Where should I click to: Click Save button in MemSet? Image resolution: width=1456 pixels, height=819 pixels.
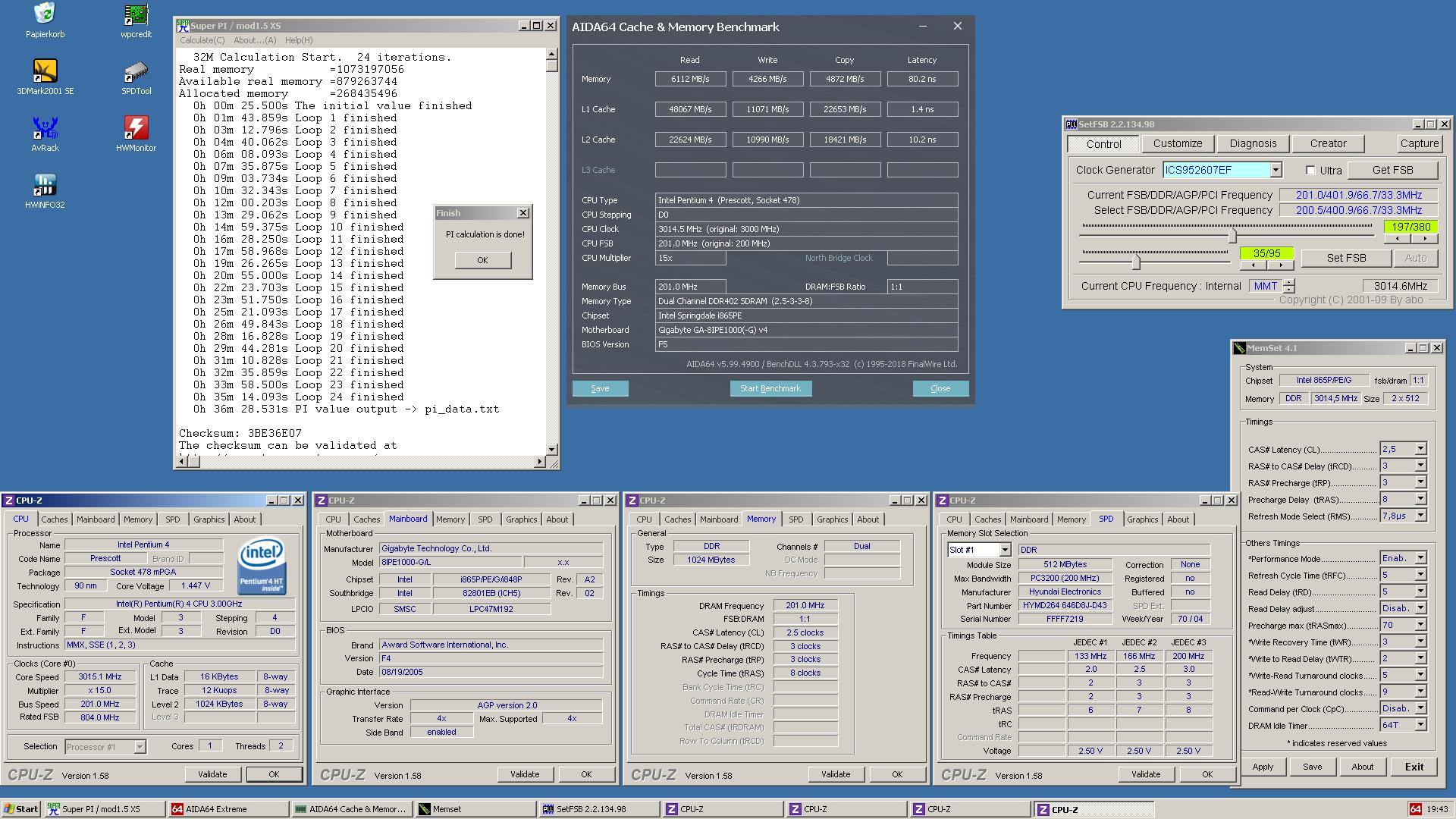tap(1312, 767)
